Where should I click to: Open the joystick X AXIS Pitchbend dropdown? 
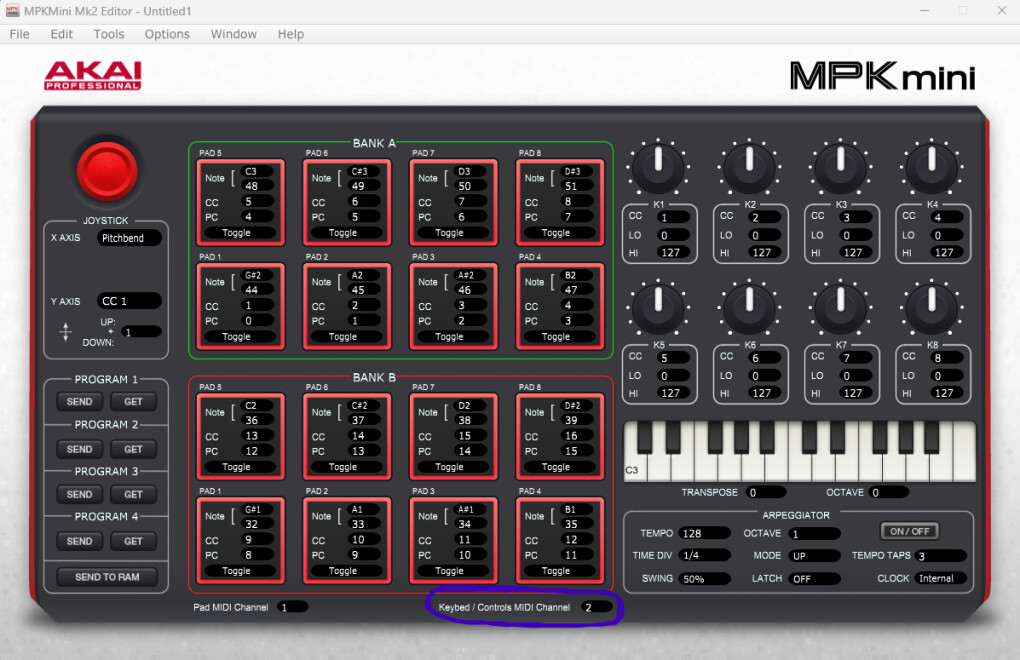click(x=129, y=239)
